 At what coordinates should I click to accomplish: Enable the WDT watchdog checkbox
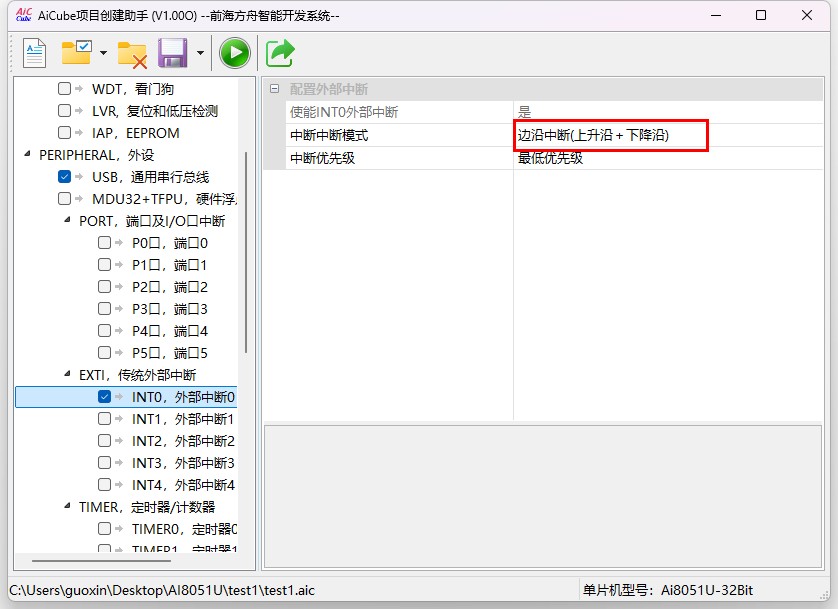coord(64,88)
